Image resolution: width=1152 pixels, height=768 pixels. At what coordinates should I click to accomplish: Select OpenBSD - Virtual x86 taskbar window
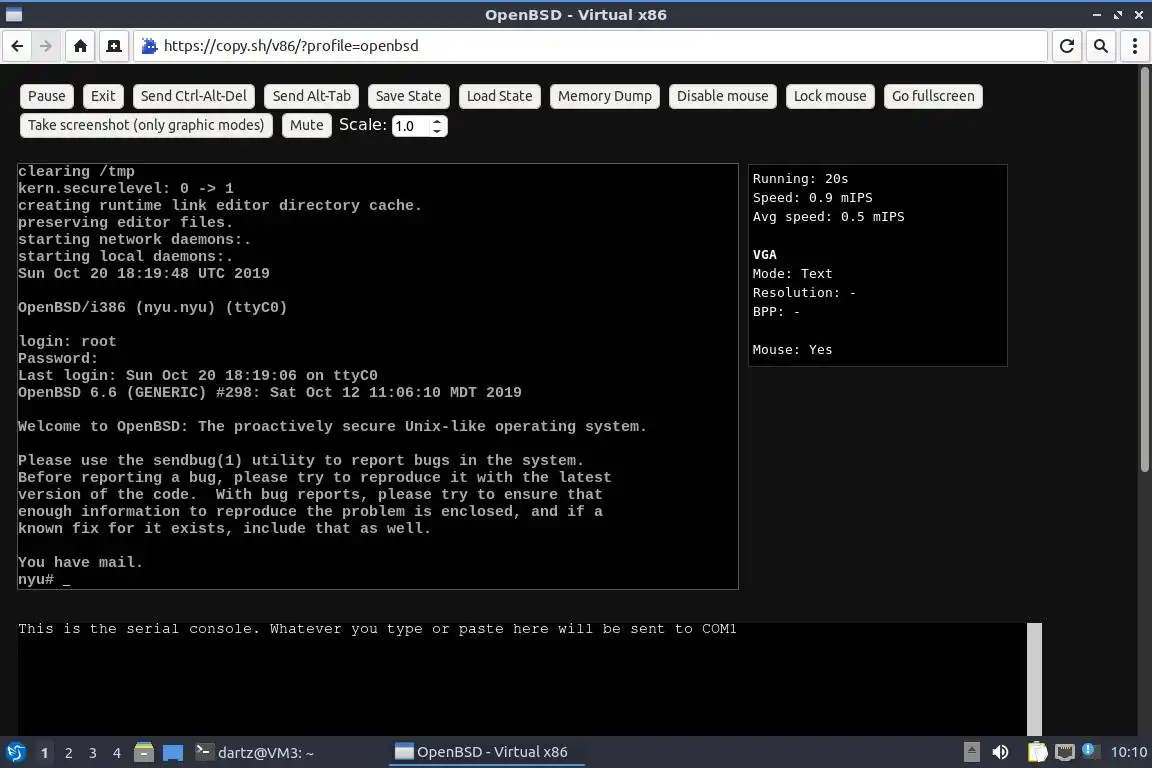pos(486,753)
